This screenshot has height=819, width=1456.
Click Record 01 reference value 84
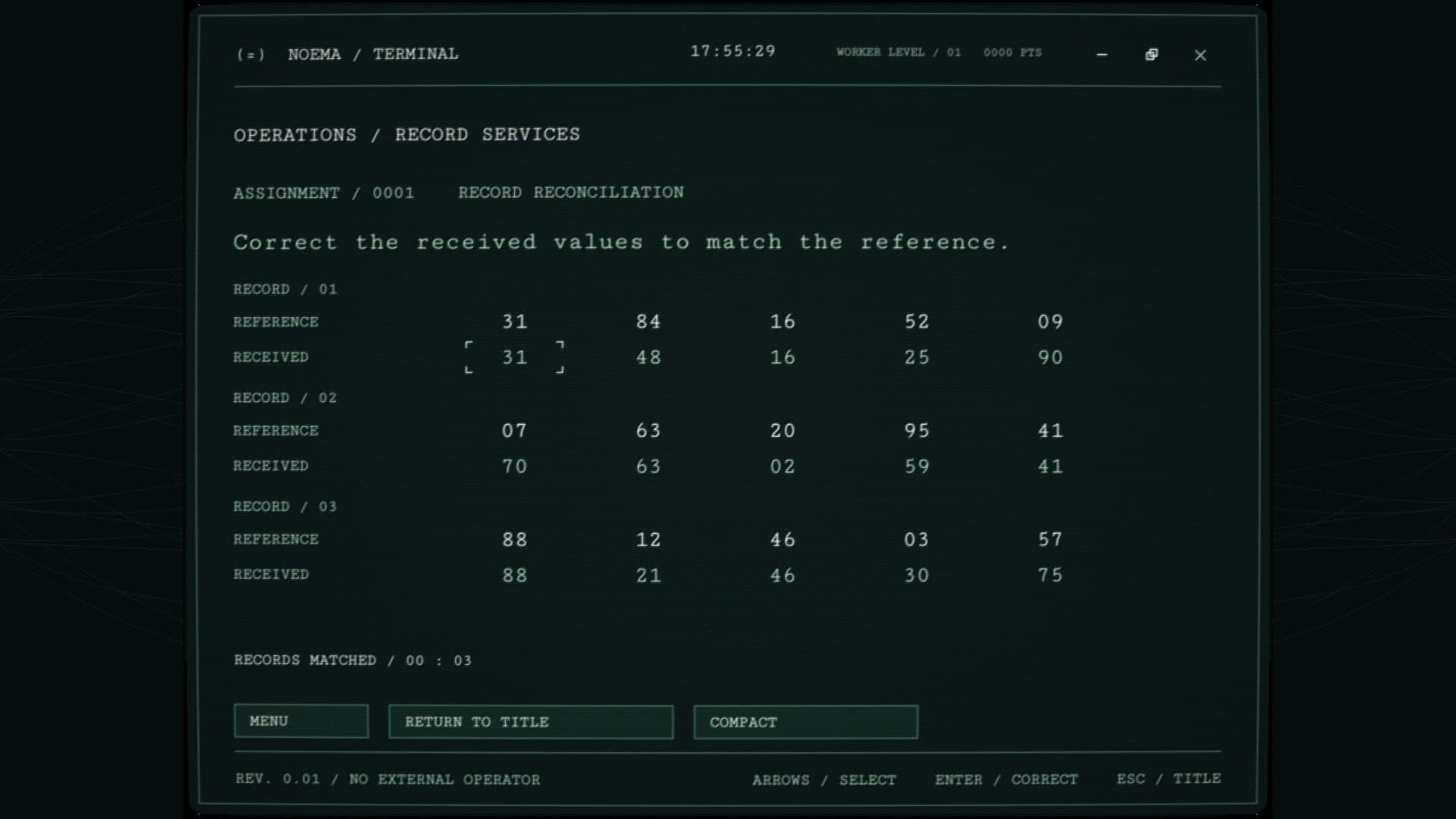648,322
